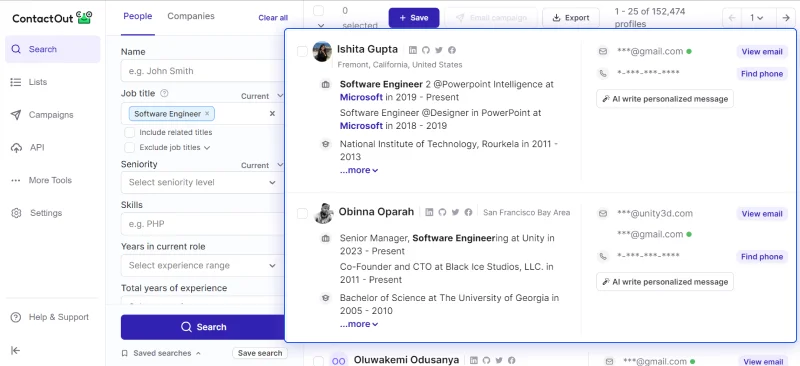Expand the Saved searches list
The width and height of the screenshot is (800, 366).
point(161,353)
